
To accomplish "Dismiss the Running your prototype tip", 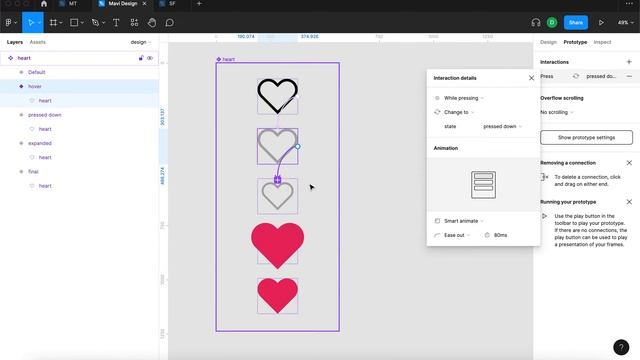I will pyautogui.click(x=629, y=202).
